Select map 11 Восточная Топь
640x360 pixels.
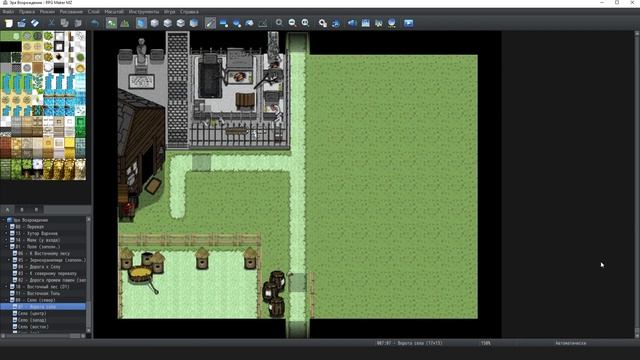(x=37, y=293)
